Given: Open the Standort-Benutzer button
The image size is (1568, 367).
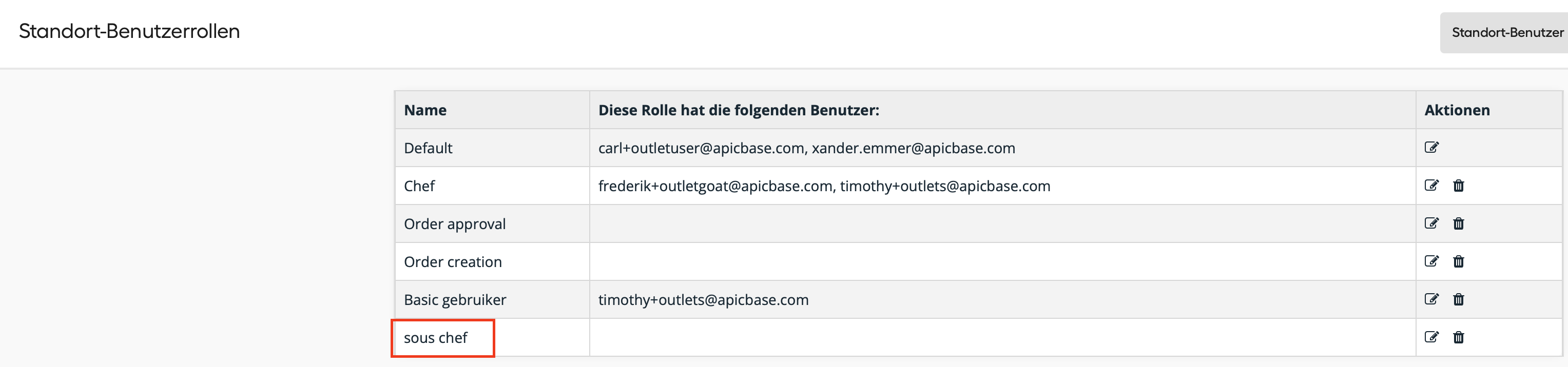Looking at the screenshot, I should [x=1506, y=32].
